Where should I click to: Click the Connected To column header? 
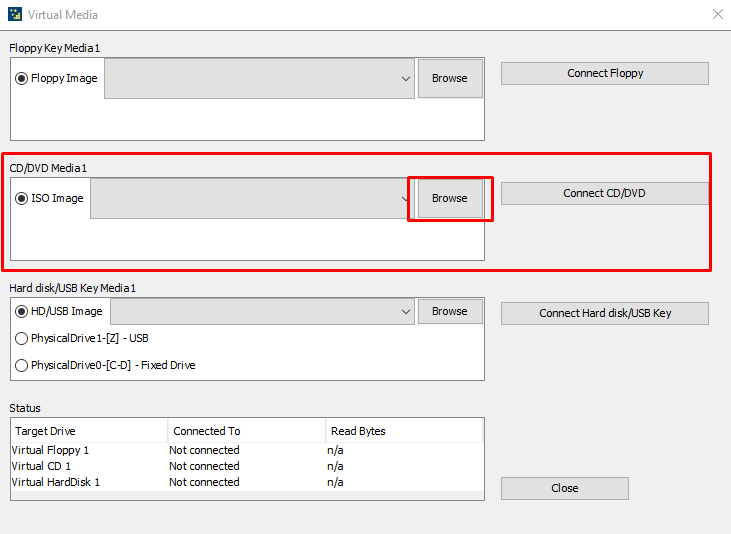245,431
